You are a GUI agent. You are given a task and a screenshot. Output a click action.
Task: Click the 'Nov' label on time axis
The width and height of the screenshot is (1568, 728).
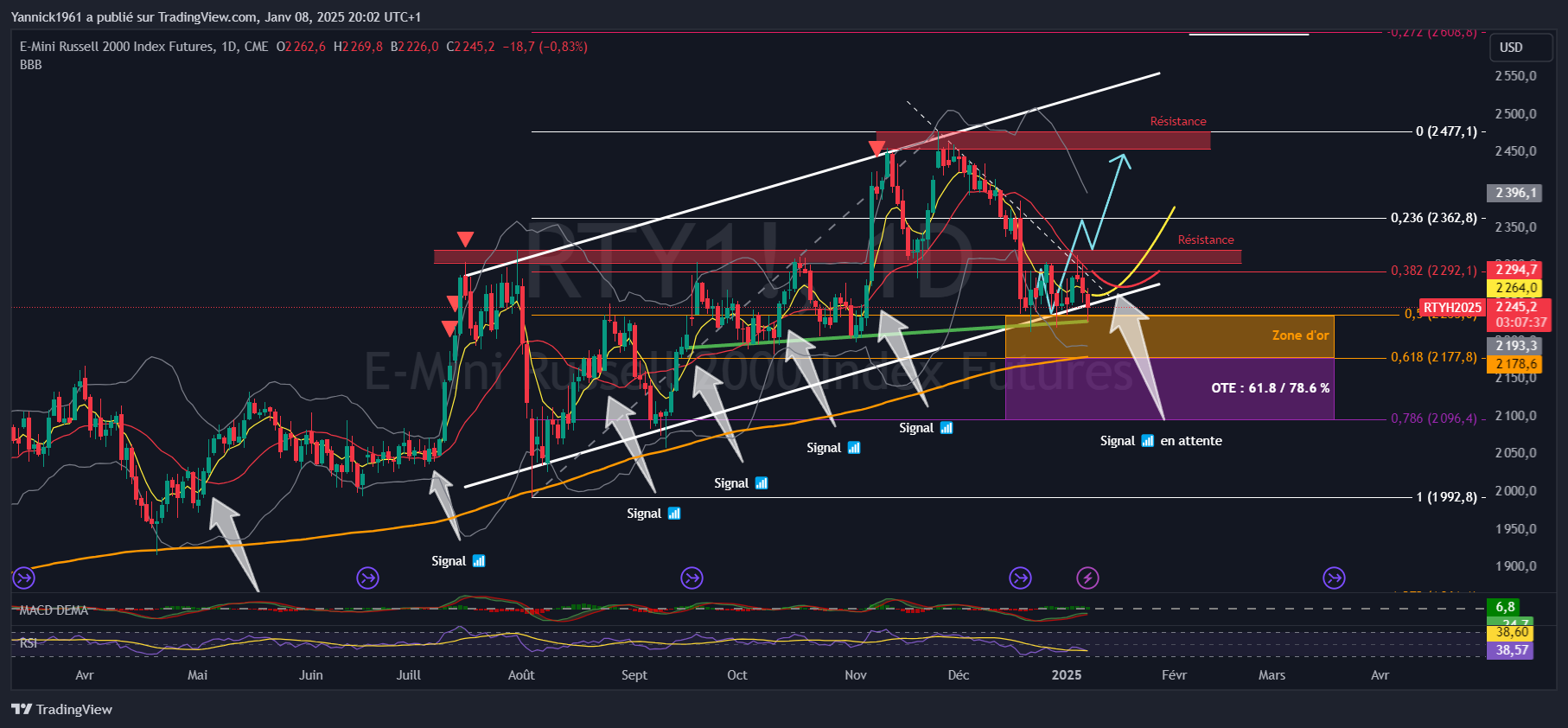856,675
